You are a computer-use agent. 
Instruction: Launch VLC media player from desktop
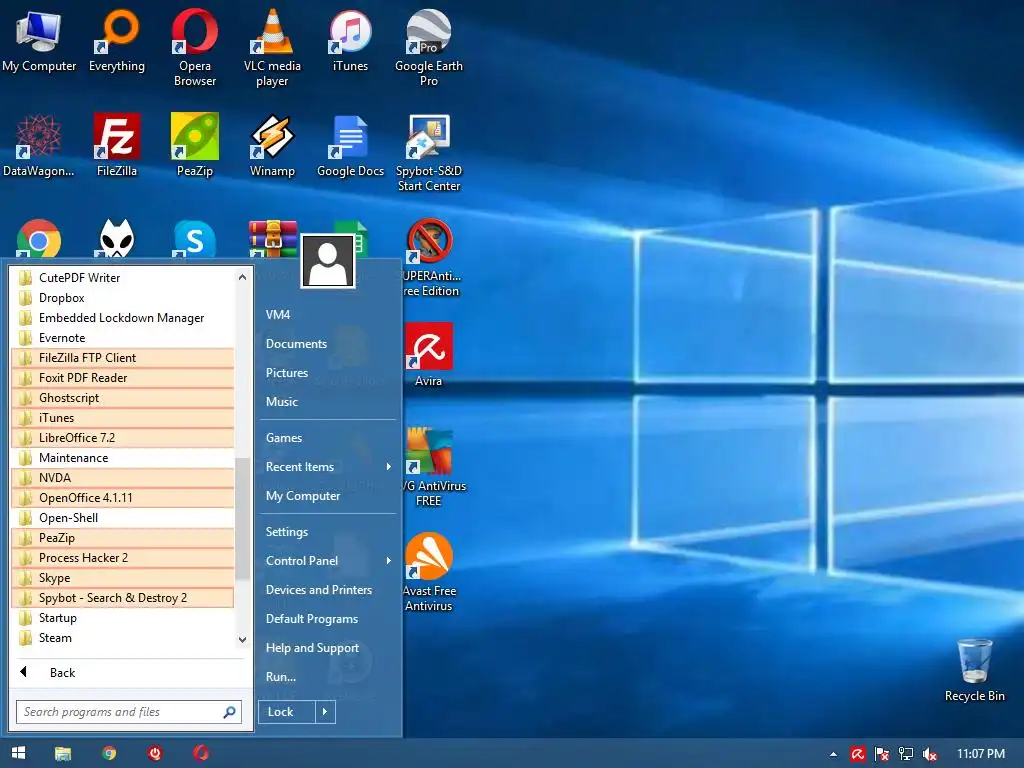click(272, 47)
